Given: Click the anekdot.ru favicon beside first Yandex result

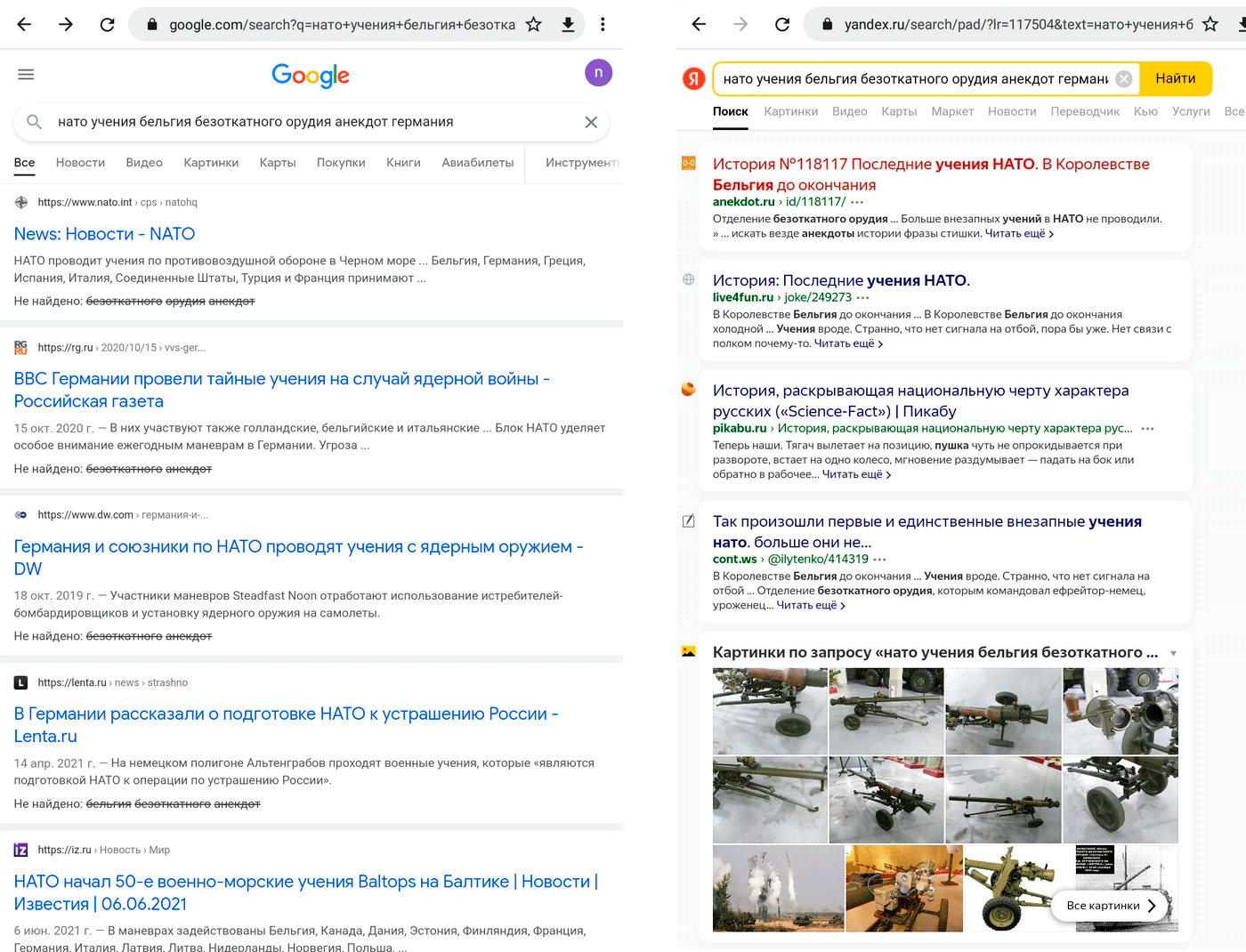Looking at the screenshot, I should coord(689,163).
